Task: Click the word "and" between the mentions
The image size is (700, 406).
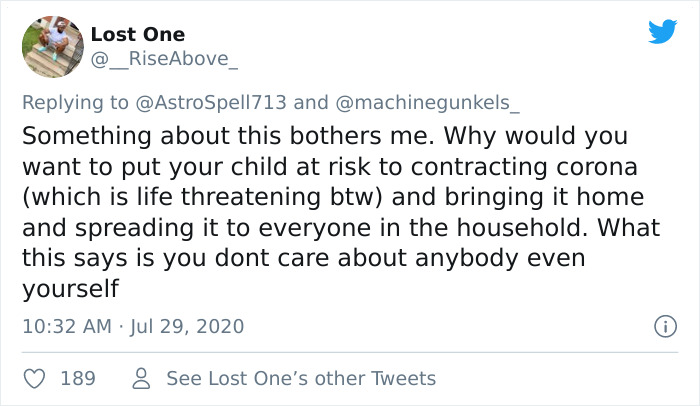Action: click(311, 102)
